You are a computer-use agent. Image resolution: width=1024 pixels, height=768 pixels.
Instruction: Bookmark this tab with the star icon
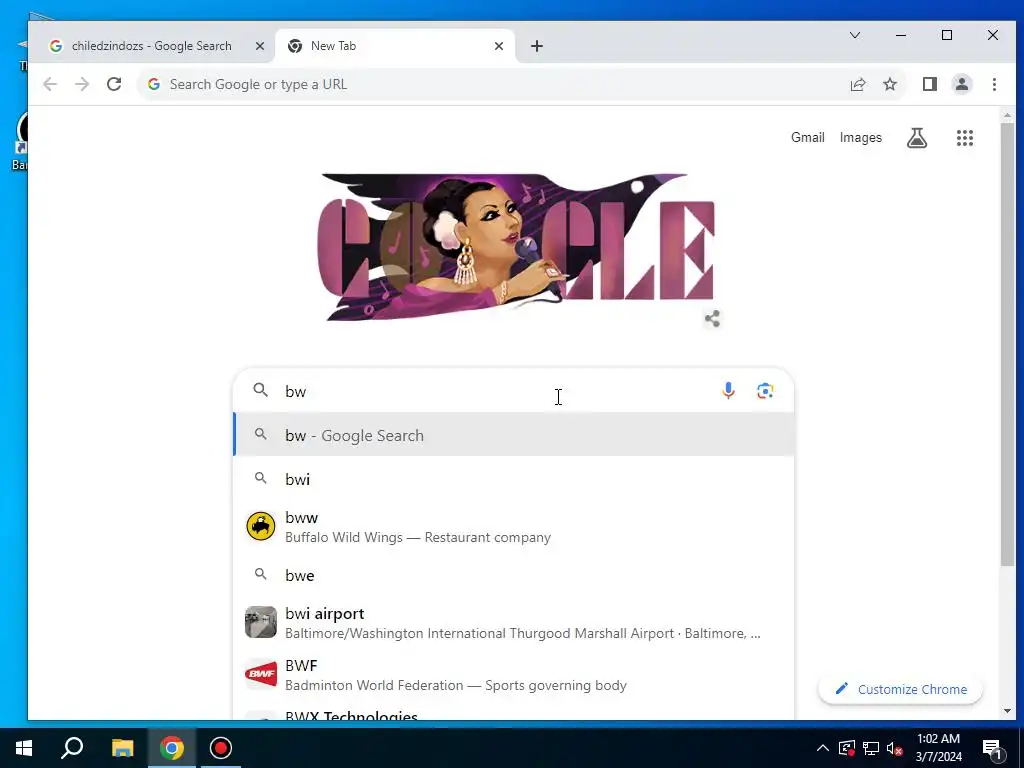890,84
